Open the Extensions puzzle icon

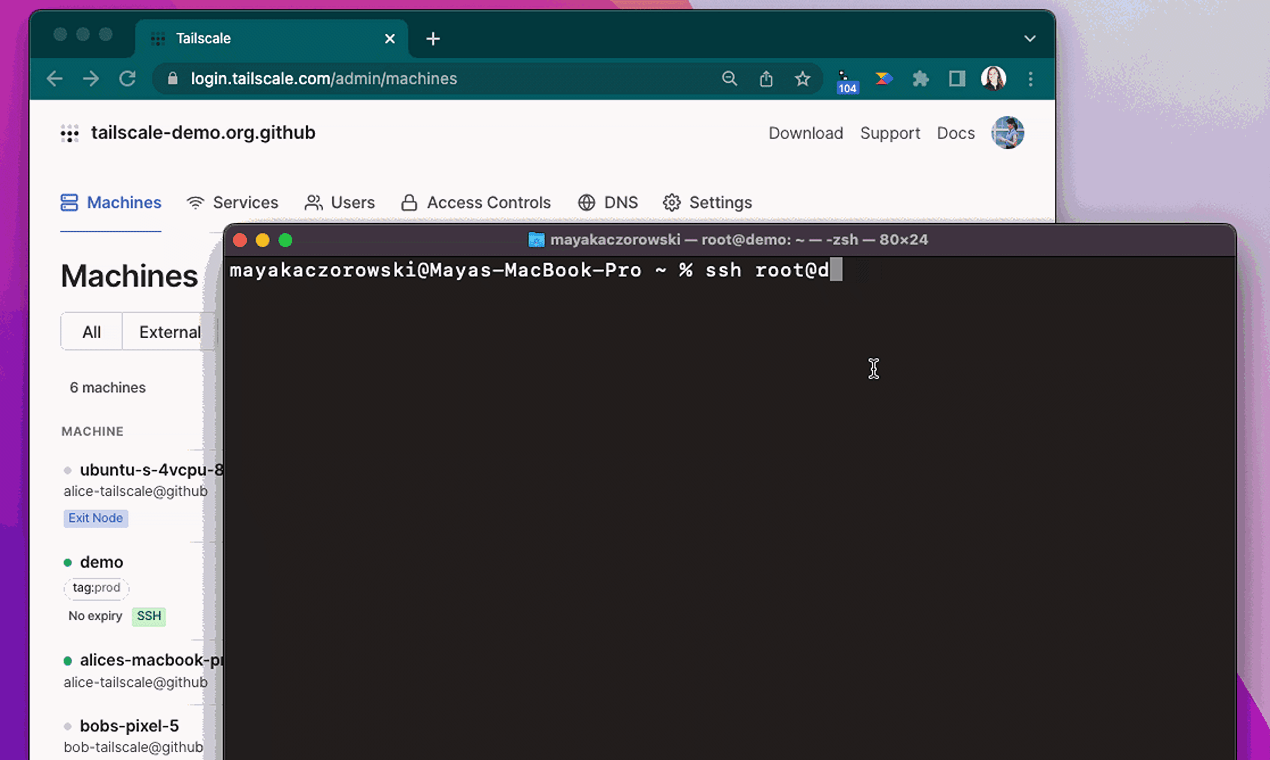(921, 79)
